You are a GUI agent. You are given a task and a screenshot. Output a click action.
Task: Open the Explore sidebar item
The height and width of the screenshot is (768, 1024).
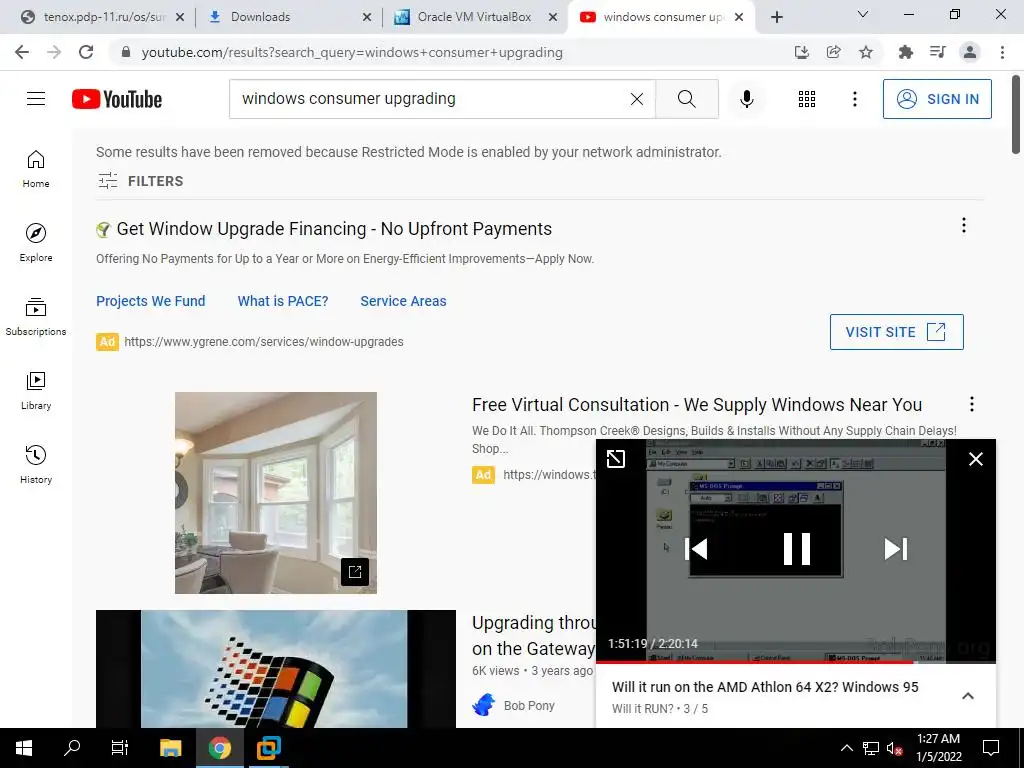click(x=36, y=243)
